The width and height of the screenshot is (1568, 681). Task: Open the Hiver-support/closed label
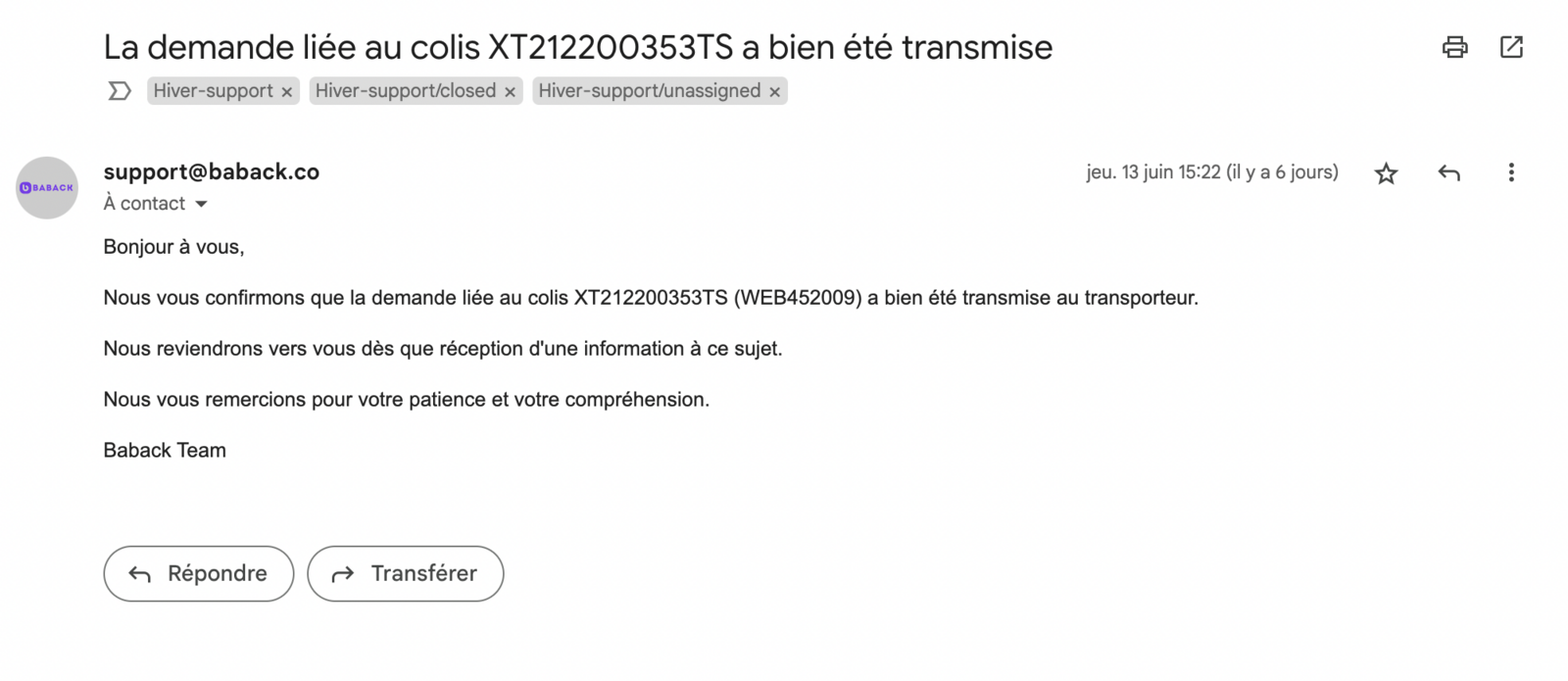[x=406, y=91]
